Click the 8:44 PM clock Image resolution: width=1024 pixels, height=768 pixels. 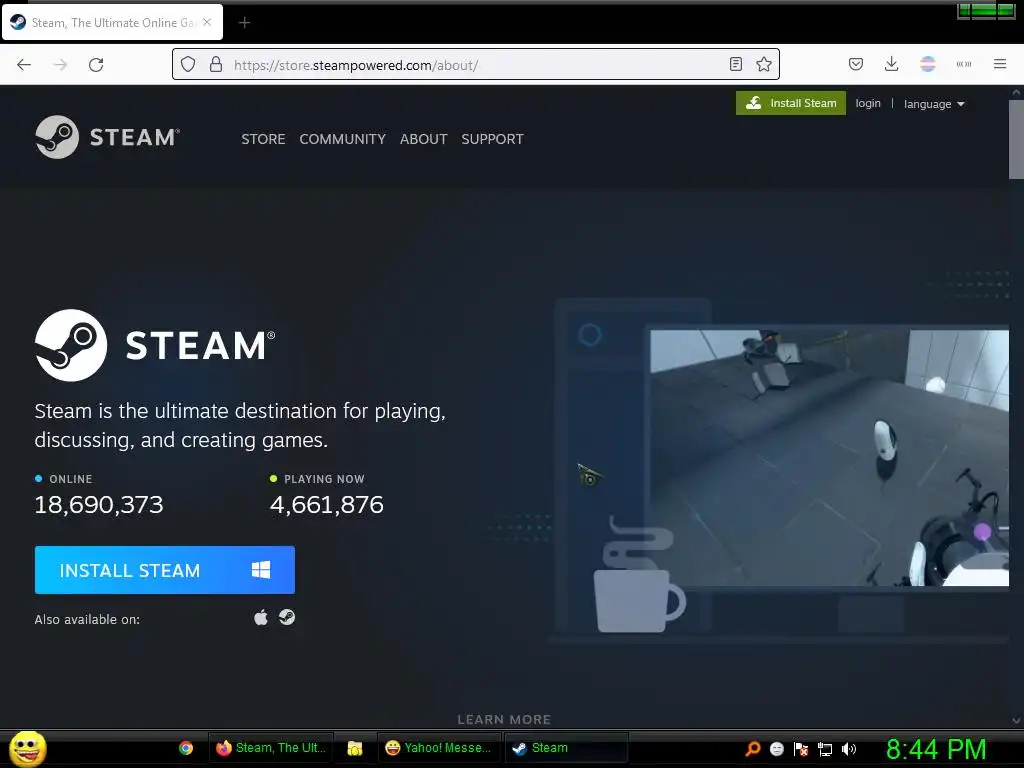pyautogui.click(x=936, y=749)
